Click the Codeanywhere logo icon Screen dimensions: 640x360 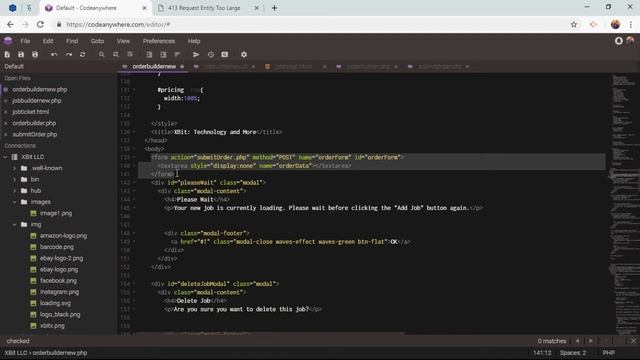[8, 41]
